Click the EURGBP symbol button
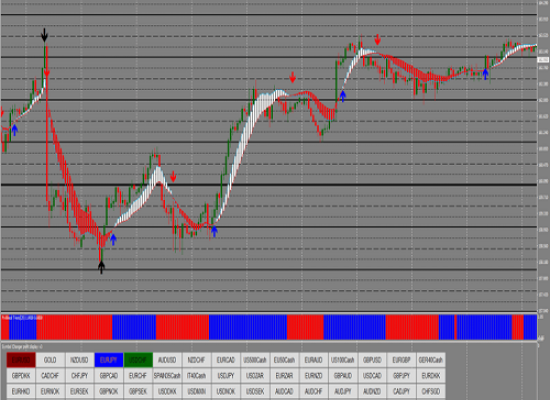 [402, 360]
